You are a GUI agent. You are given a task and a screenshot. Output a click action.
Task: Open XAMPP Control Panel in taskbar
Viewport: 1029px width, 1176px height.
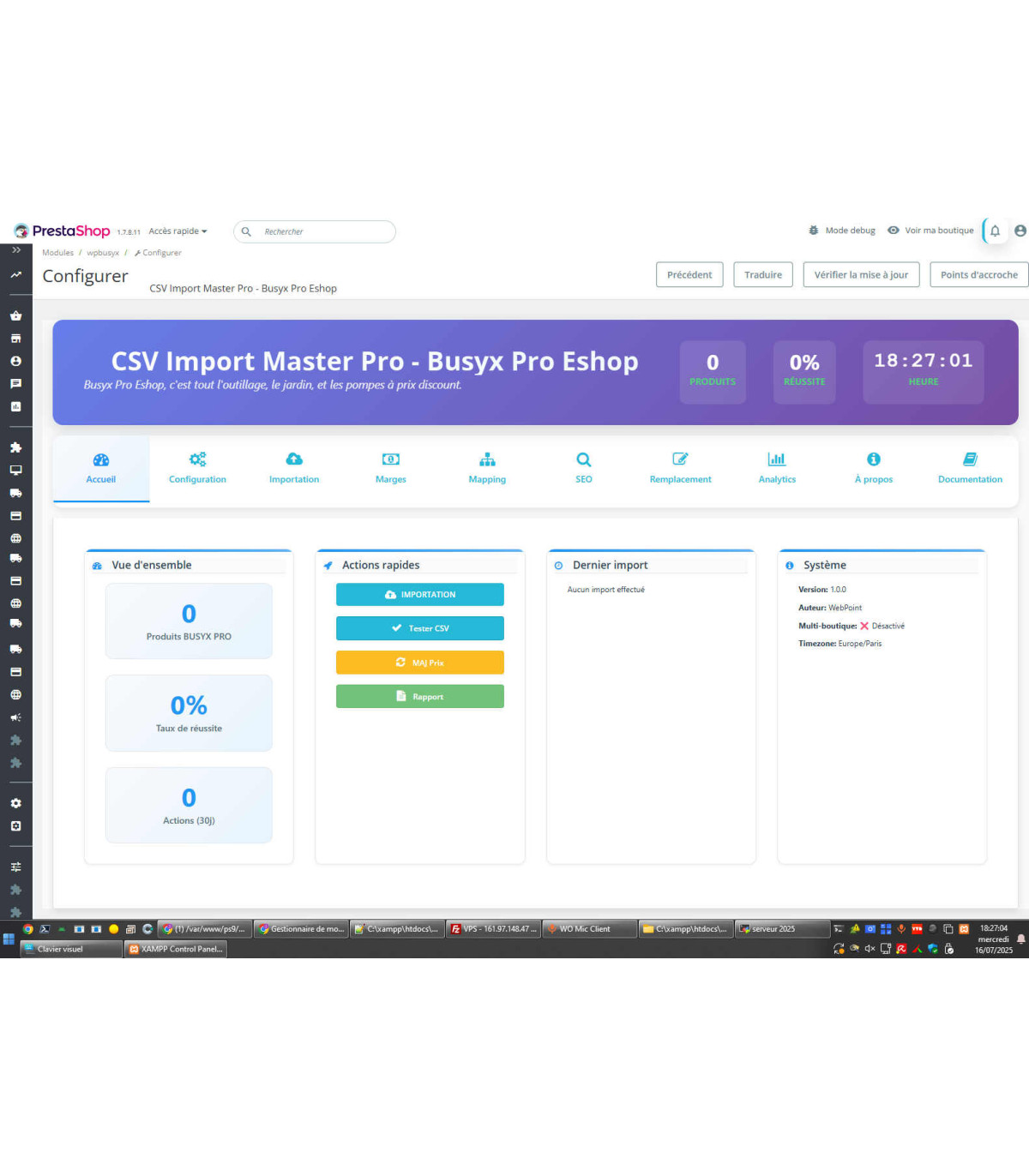(176, 949)
